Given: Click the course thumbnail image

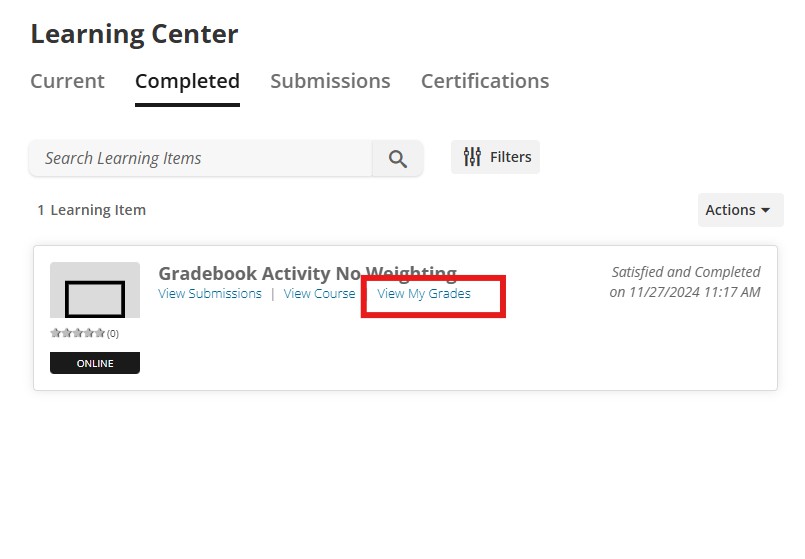Looking at the screenshot, I should (x=95, y=290).
